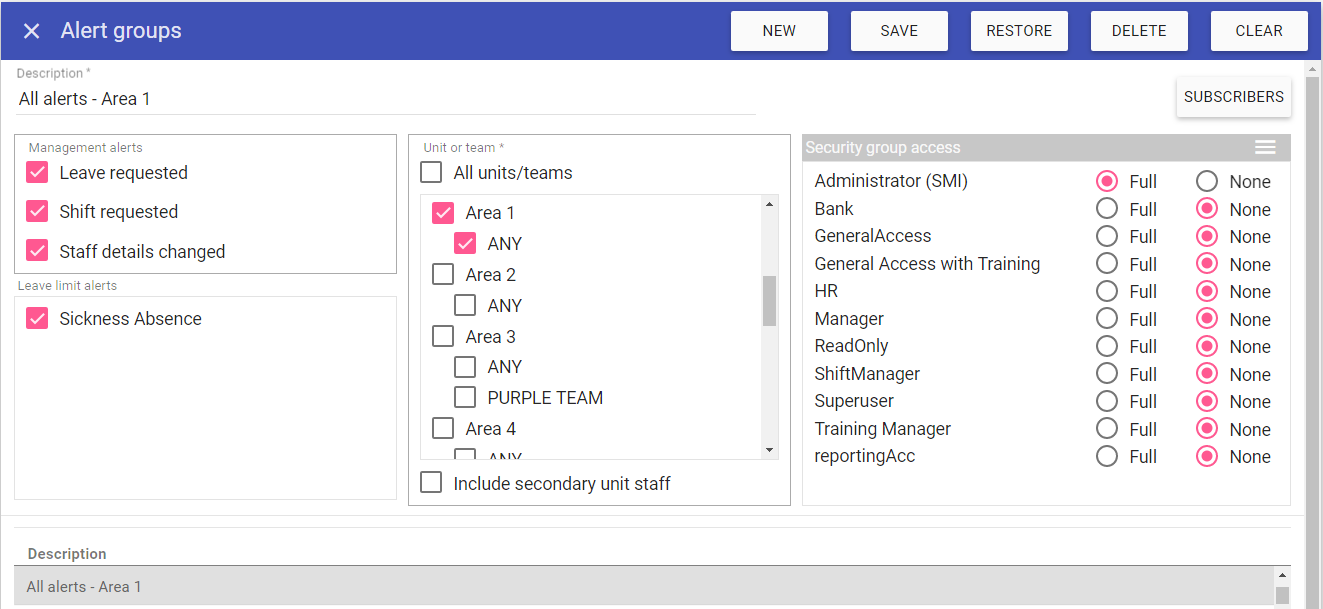Choose Full access for Manager group
Image resolution: width=1323 pixels, height=609 pixels.
pos(1107,319)
